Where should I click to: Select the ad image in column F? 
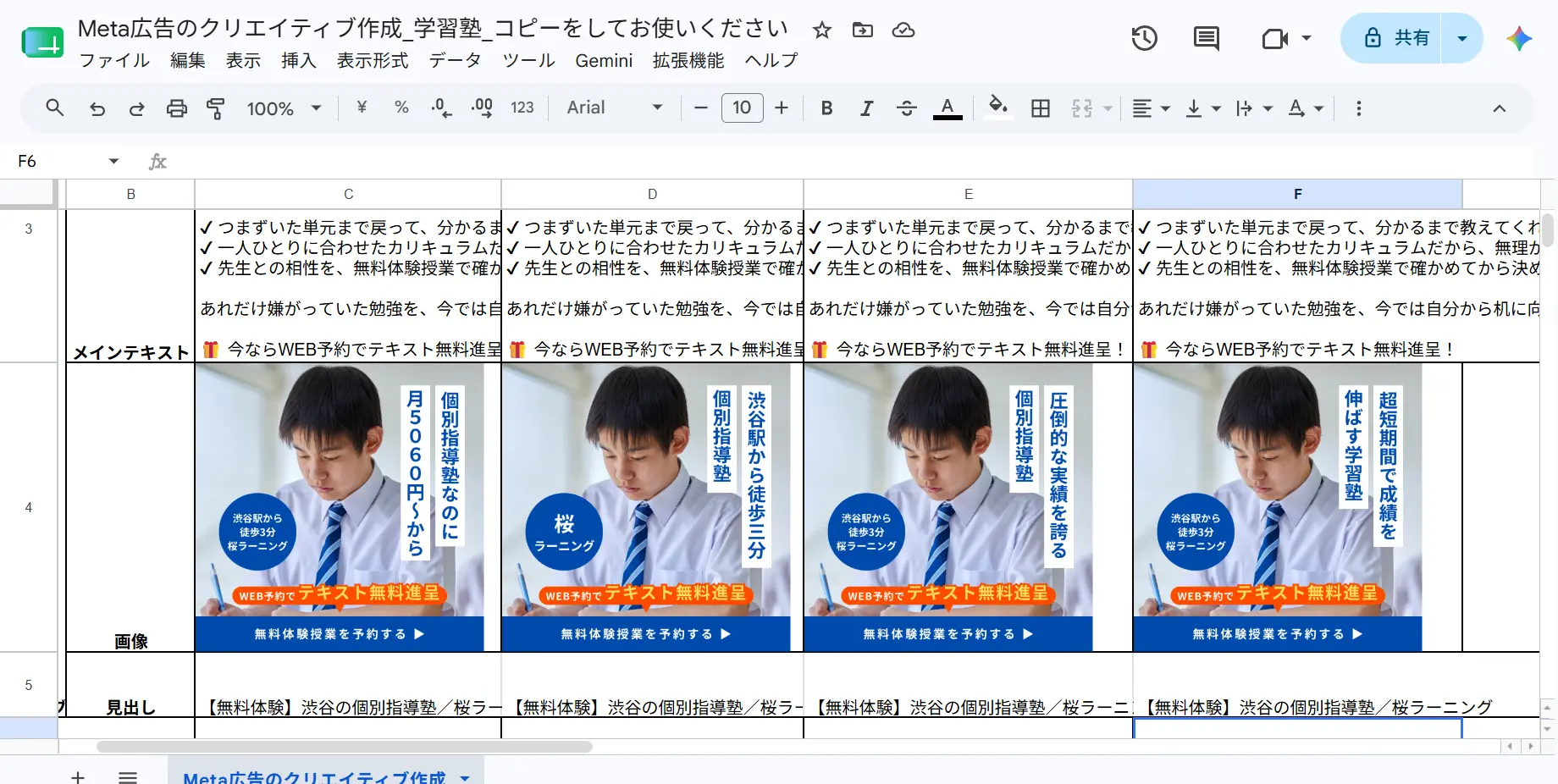[x=1278, y=507]
